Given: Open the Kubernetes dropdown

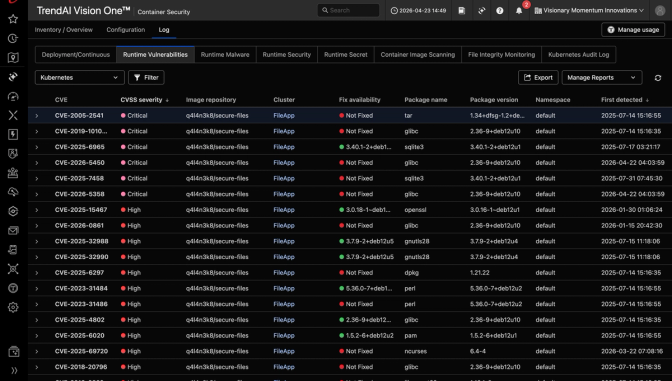Looking at the screenshot, I should click(80, 78).
